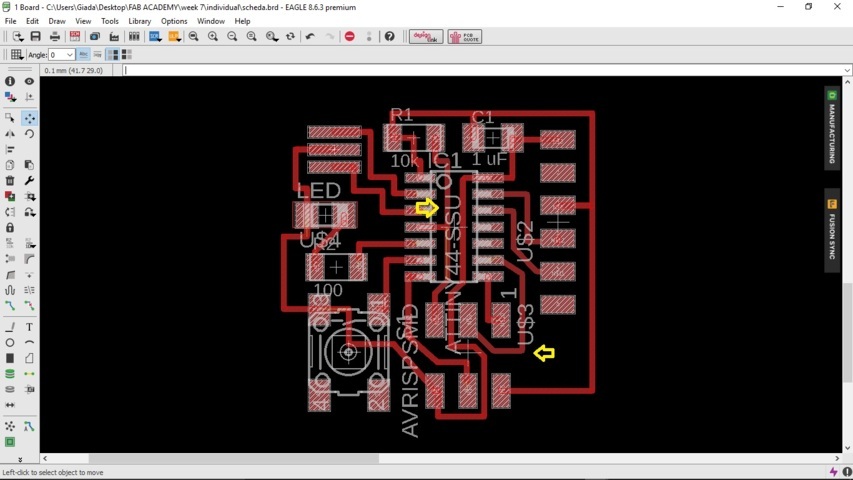853x480 pixels.
Task: Open the Library menu
Action: point(139,21)
